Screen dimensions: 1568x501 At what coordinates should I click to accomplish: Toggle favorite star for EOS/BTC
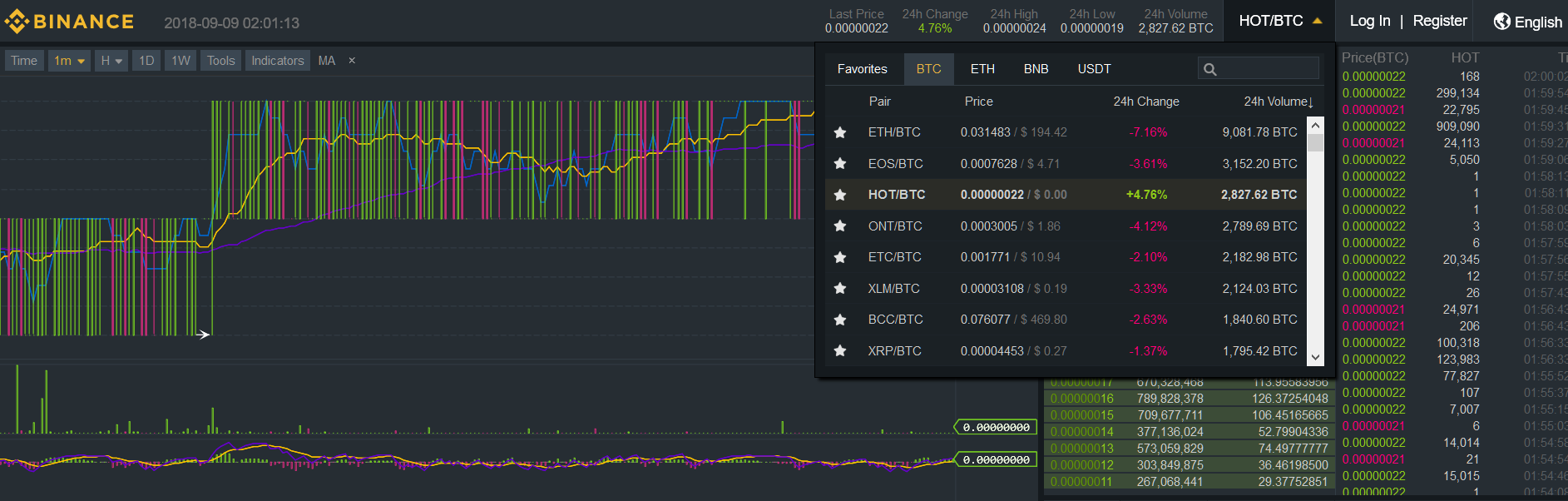tap(840, 164)
